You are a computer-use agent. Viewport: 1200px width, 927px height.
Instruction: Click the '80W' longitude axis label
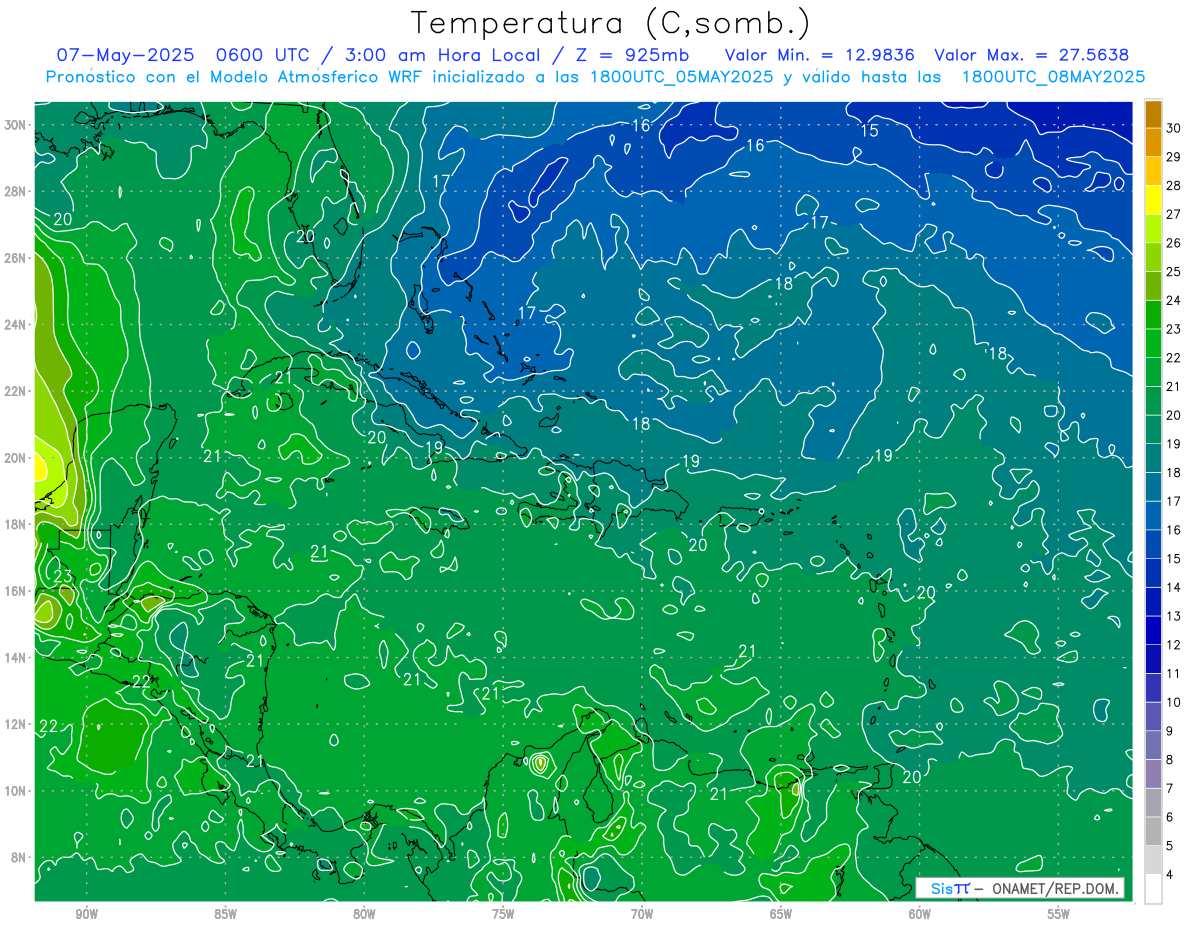pos(365,914)
